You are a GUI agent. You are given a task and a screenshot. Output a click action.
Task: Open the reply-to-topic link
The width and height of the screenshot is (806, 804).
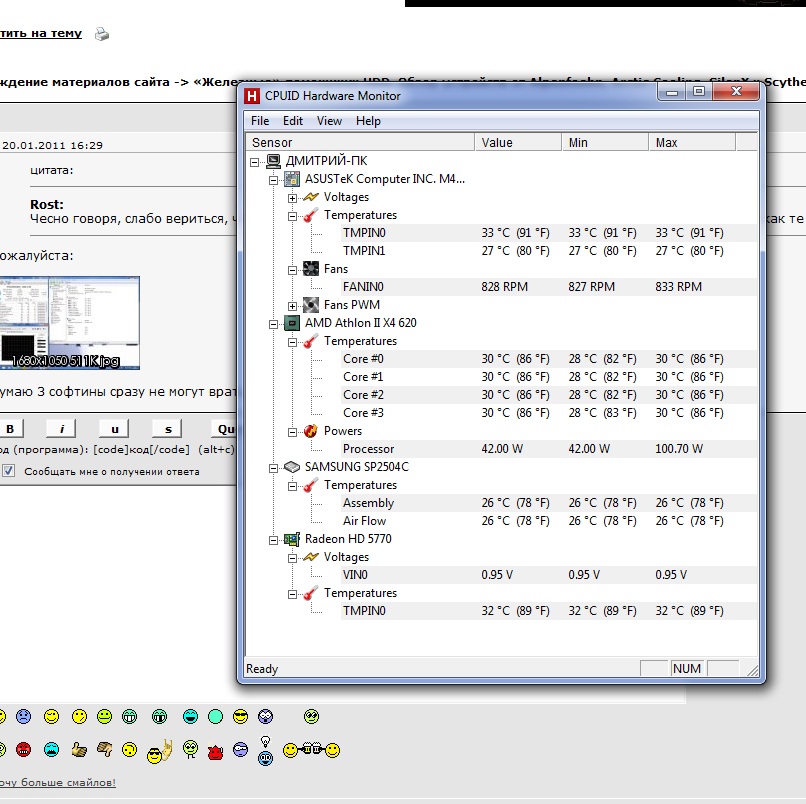tap(41, 33)
